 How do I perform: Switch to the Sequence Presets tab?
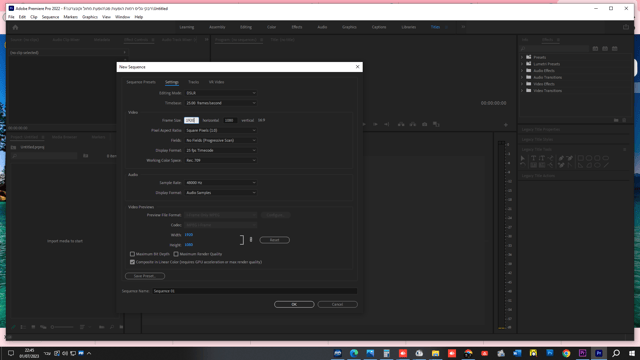(x=141, y=82)
